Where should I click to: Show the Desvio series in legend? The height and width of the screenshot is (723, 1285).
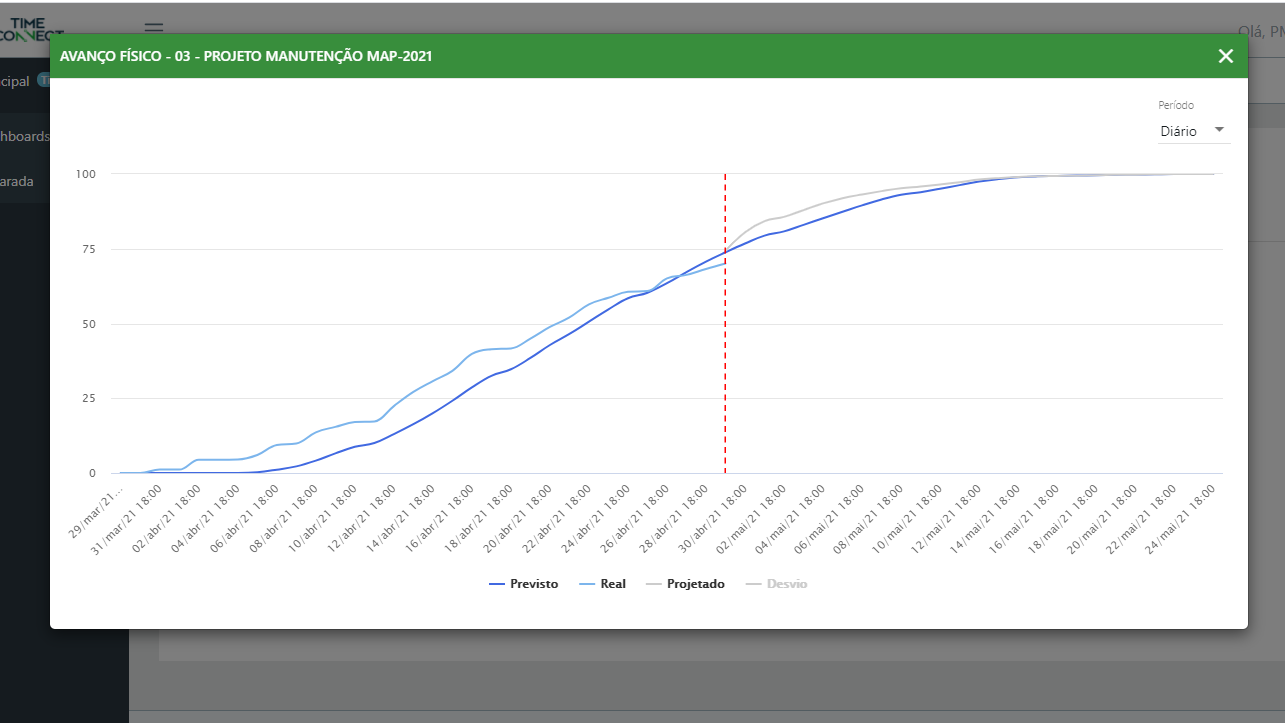776,584
